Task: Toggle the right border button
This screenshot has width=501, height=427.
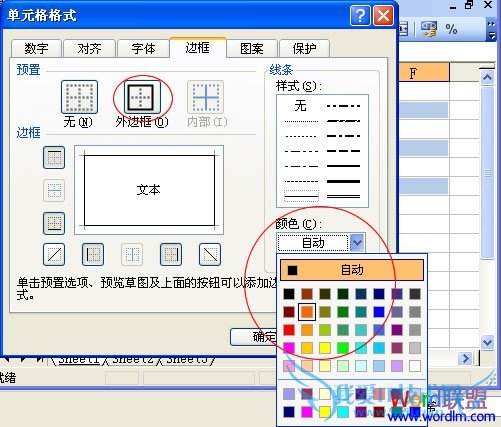Action: coord(171,255)
